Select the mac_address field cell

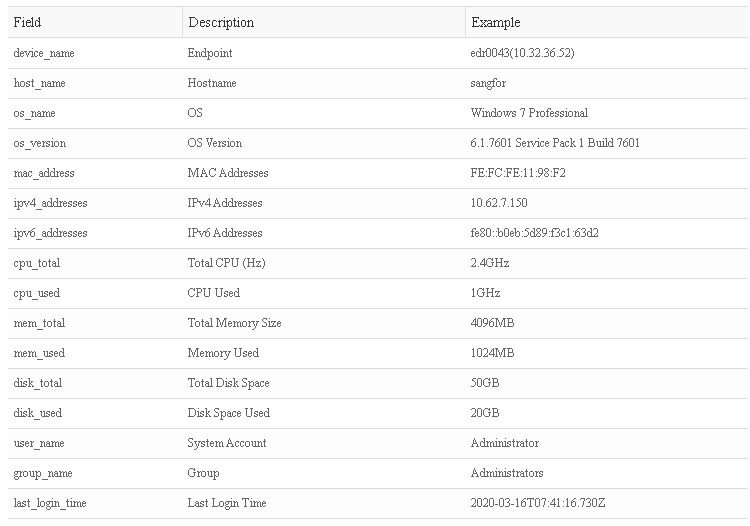click(x=44, y=173)
